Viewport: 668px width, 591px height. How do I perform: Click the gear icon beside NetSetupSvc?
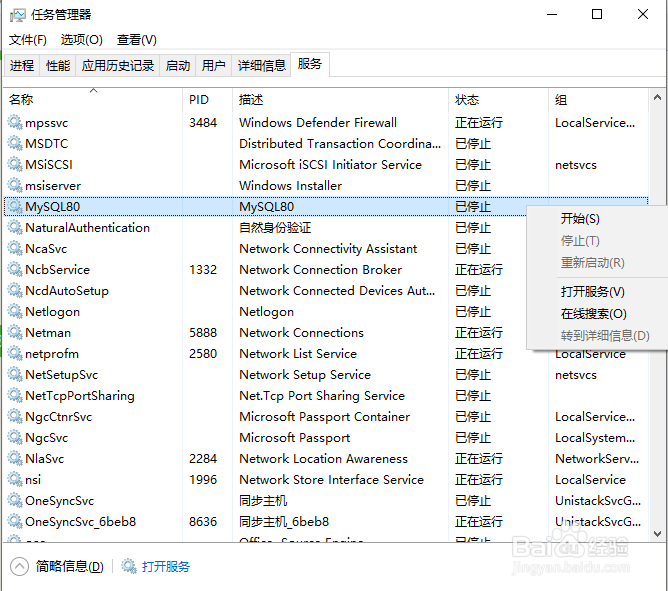[x=15, y=374]
